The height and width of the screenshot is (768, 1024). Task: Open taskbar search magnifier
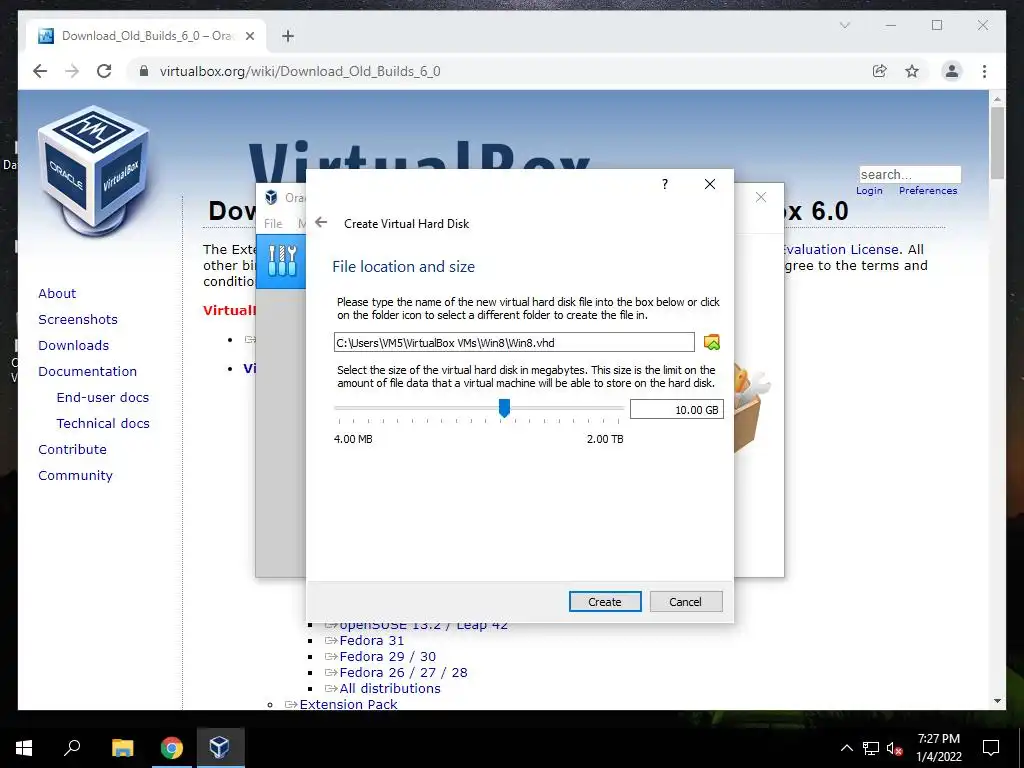[72, 747]
